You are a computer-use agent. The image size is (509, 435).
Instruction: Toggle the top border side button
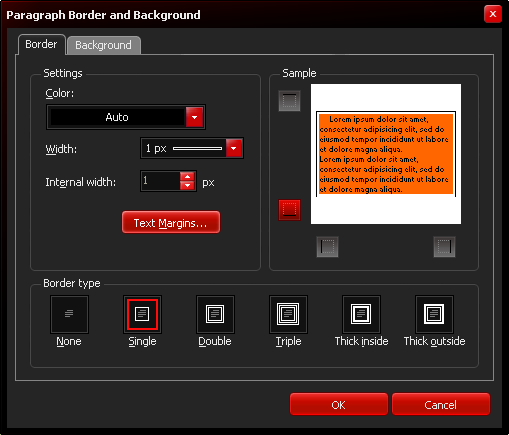click(x=289, y=101)
